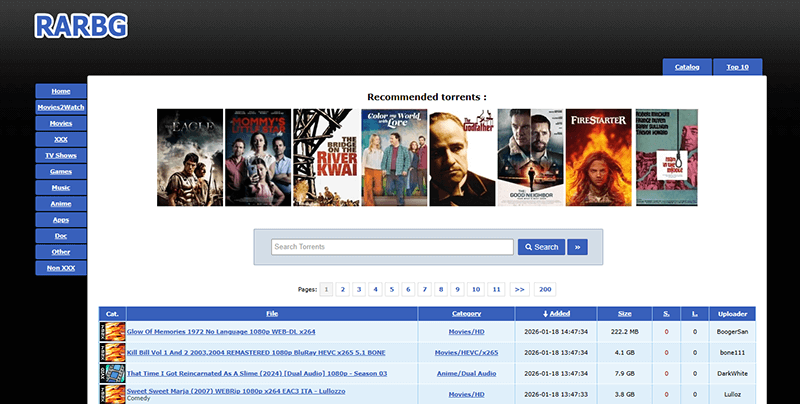Click the Search button
800x404 pixels.
[541, 247]
